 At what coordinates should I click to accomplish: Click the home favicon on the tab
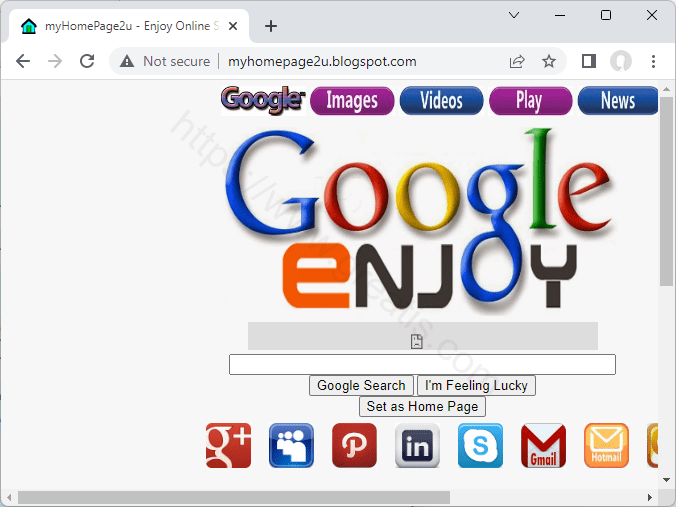[x=29, y=26]
